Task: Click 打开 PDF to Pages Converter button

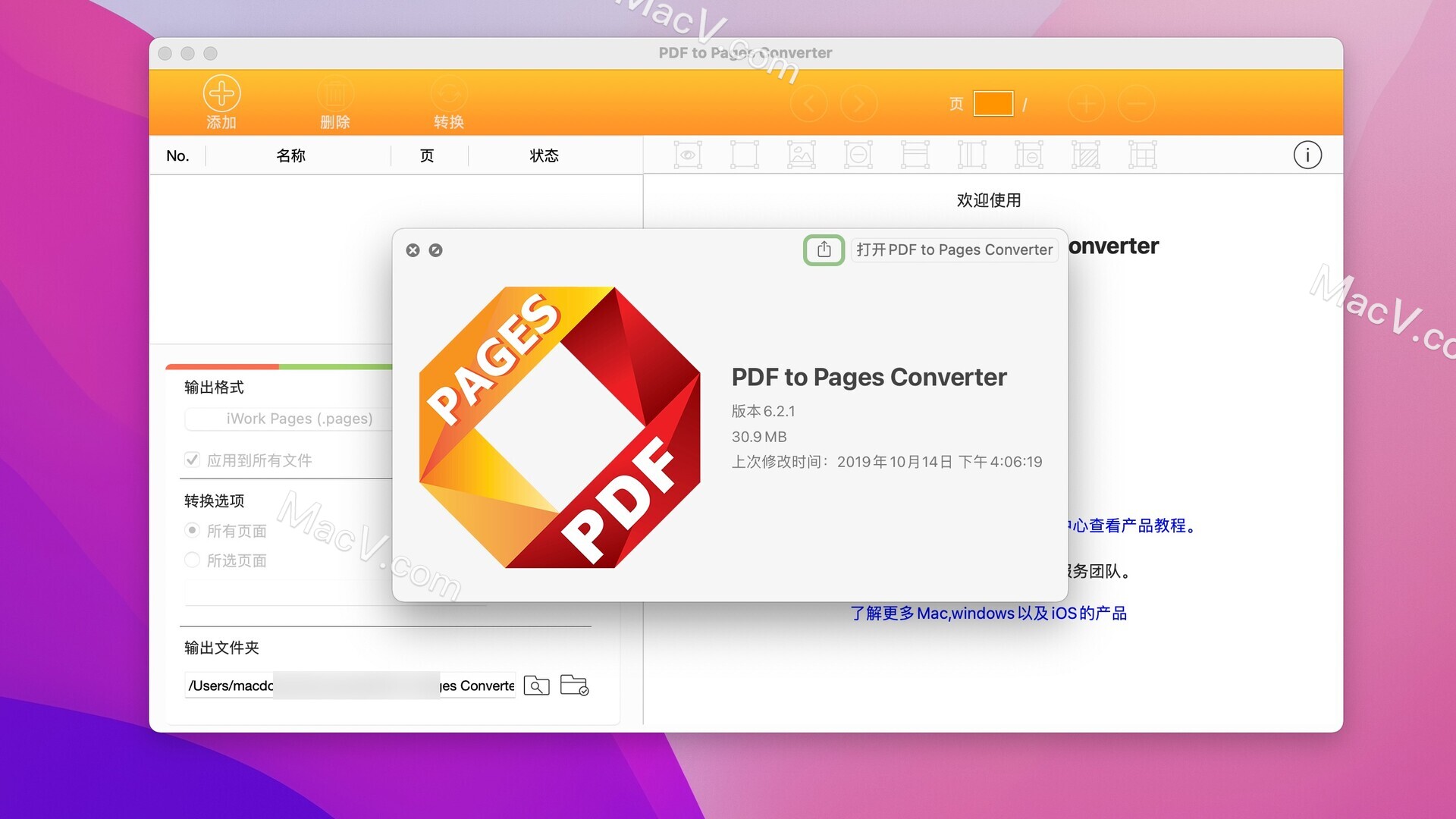Action: (x=954, y=249)
